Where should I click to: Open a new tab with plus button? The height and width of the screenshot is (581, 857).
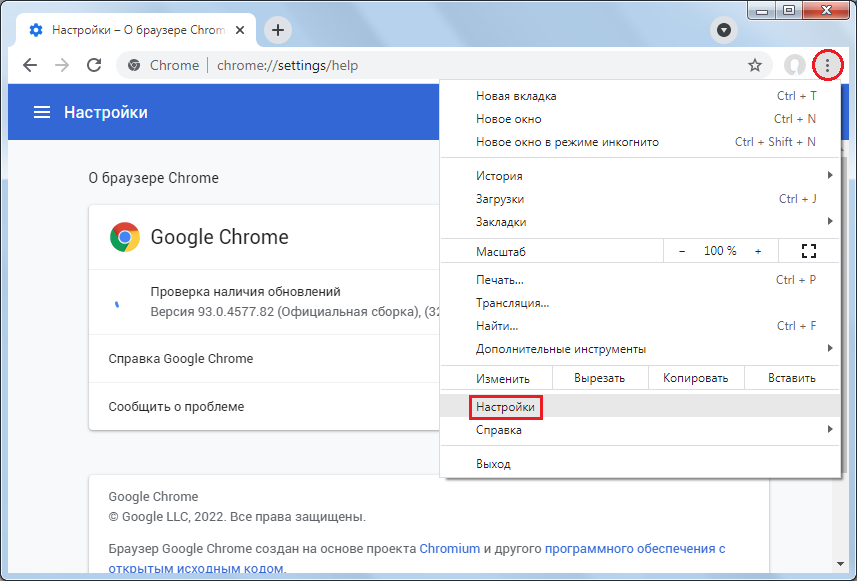pyautogui.click(x=278, y=30)
